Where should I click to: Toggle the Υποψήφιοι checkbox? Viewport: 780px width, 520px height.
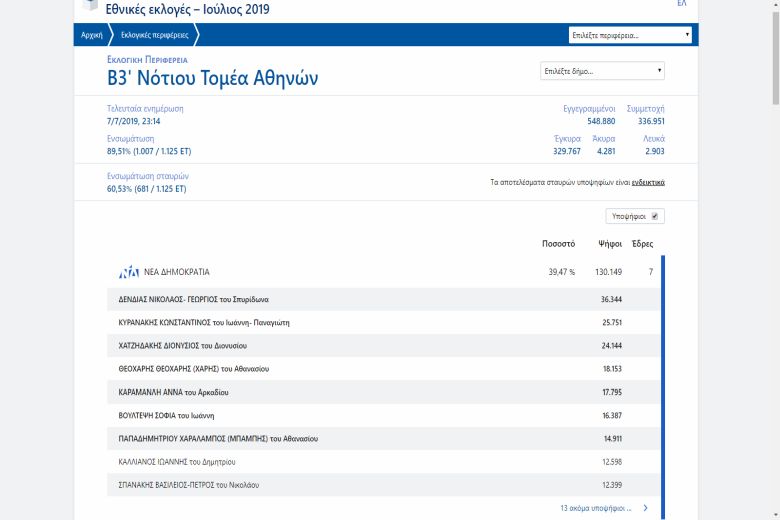(655, 216)
